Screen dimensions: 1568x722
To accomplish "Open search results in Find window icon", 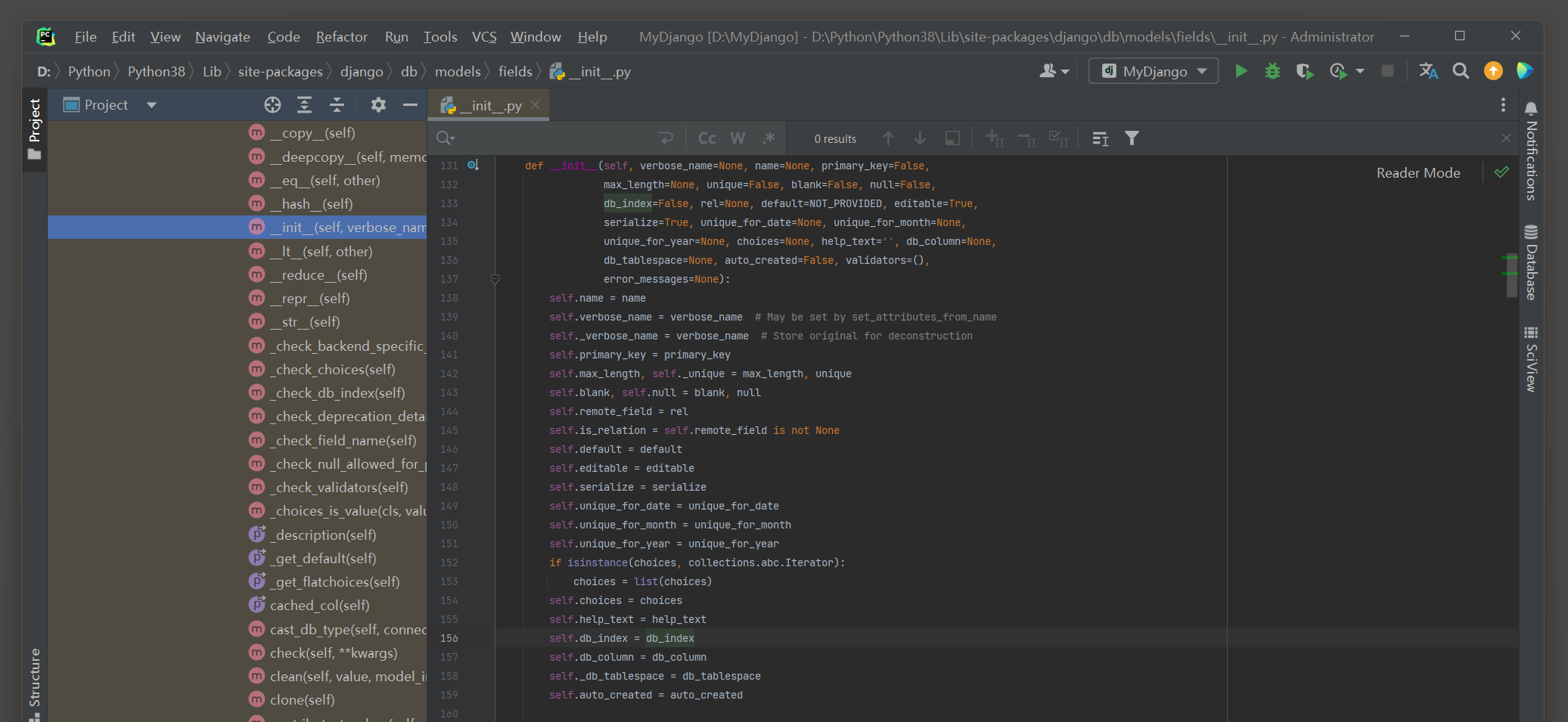I will pos(1101,138).
